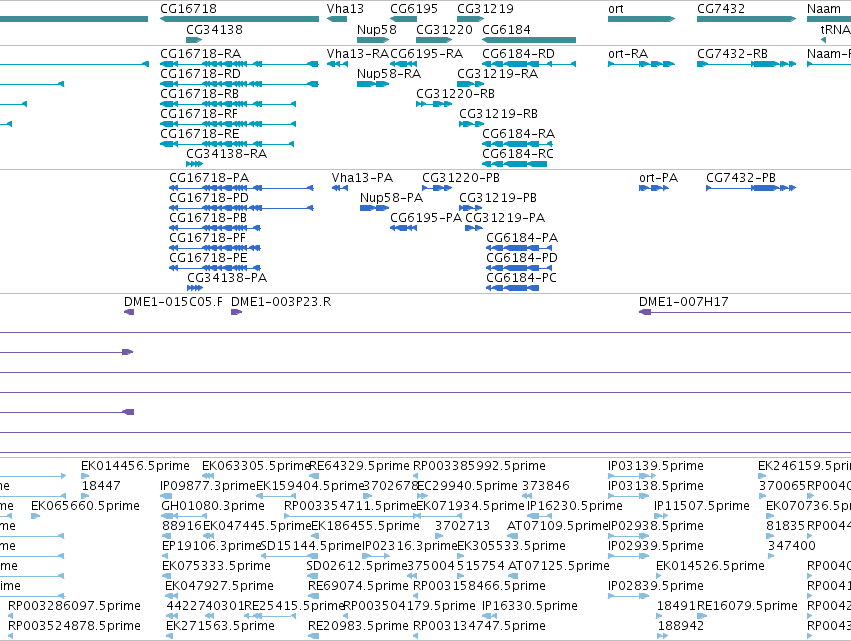Select the ort-PA protein label
The image size is (851, 641).
click(x=658, y=178)
